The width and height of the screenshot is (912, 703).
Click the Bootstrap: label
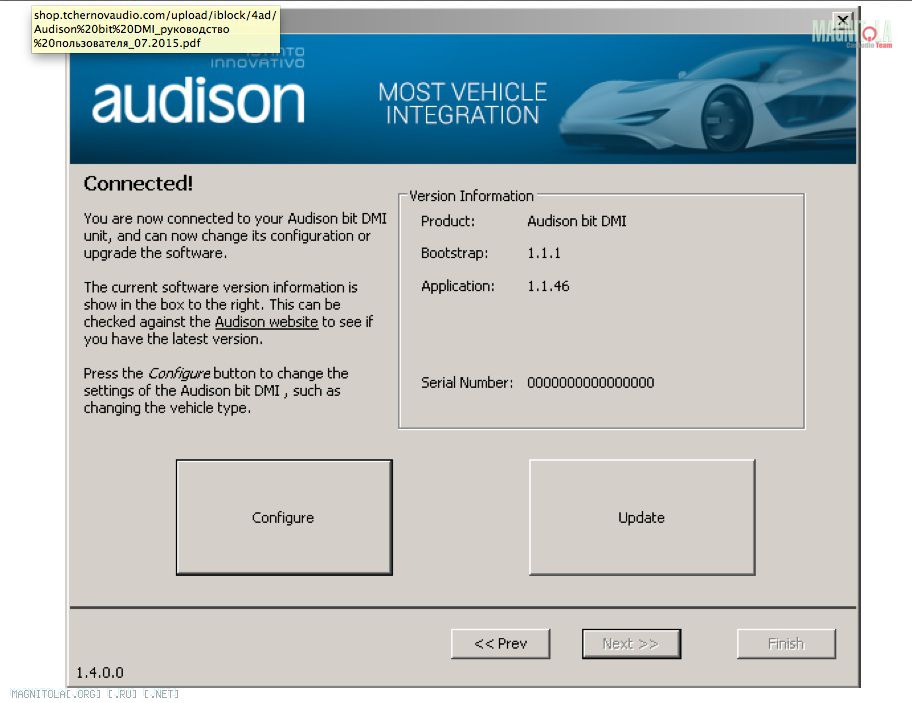(x=454, y=253)
